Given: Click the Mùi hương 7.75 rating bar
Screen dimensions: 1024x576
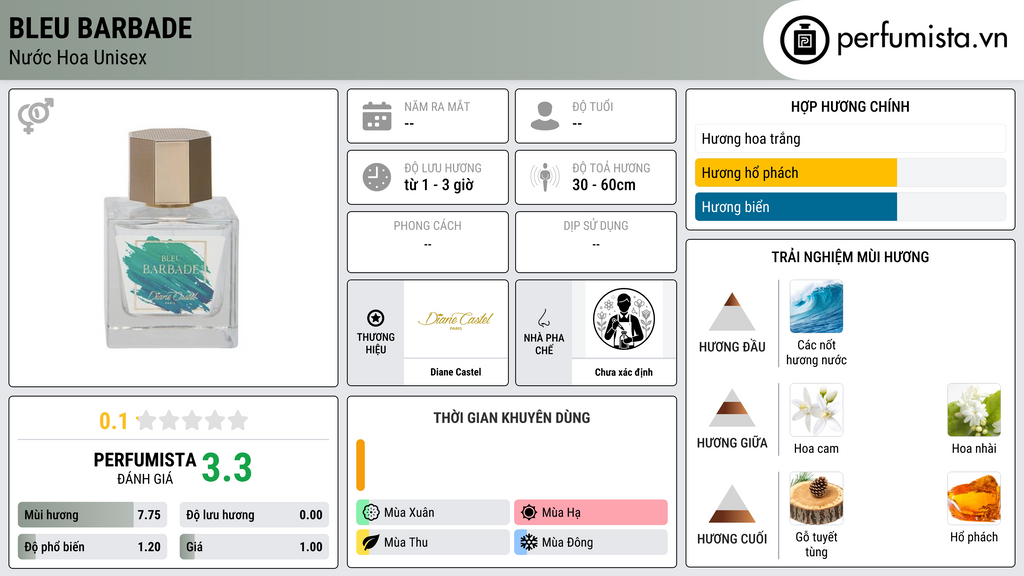Looking at the screenshot, I should (x=92, y=515).
